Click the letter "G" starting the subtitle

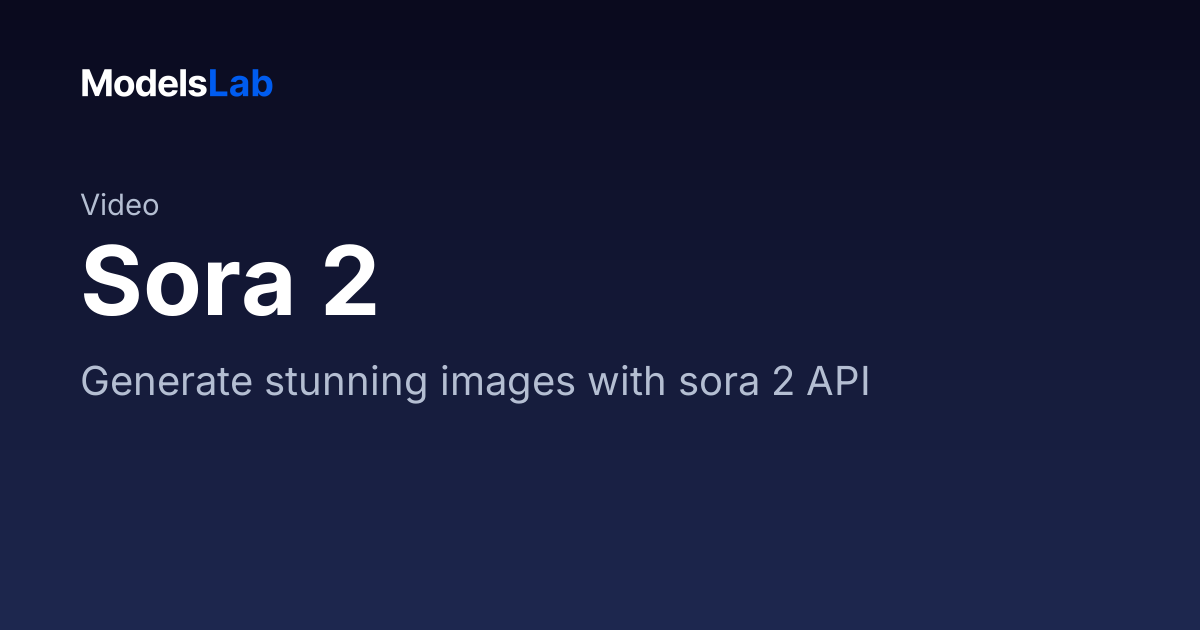(94, 383)
